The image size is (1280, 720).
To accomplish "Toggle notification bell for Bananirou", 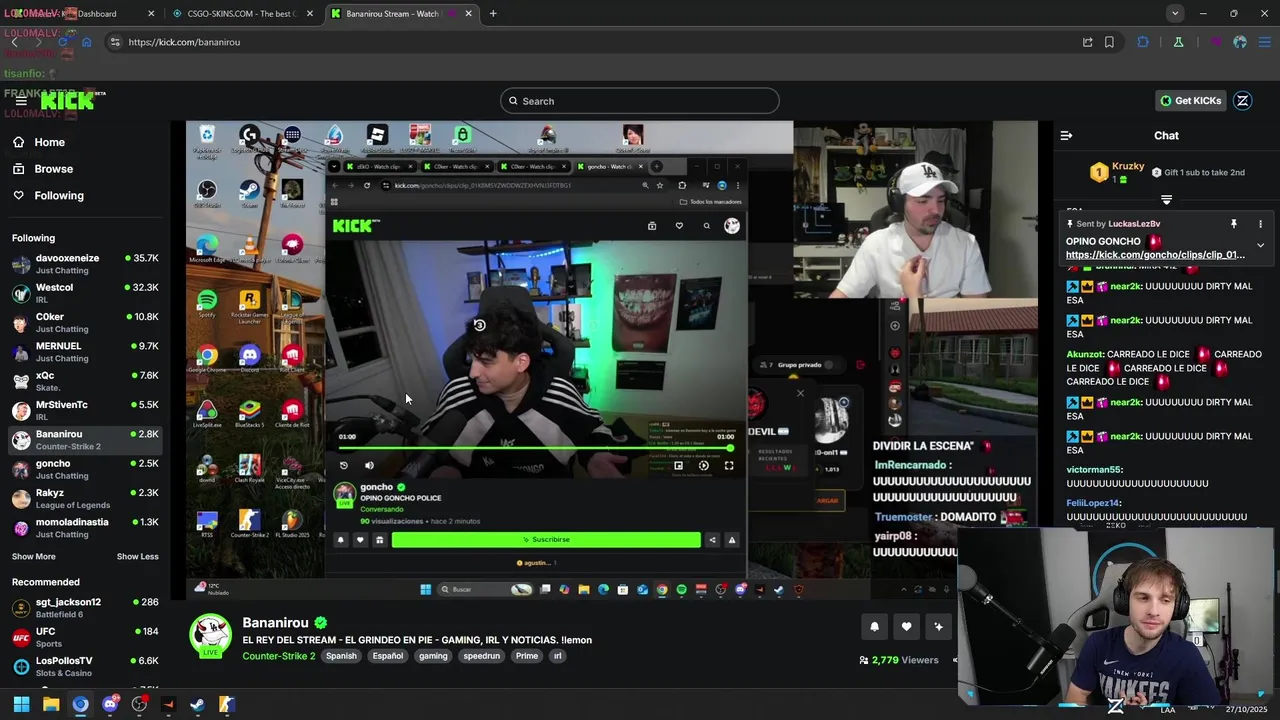I will coord(874,627).
